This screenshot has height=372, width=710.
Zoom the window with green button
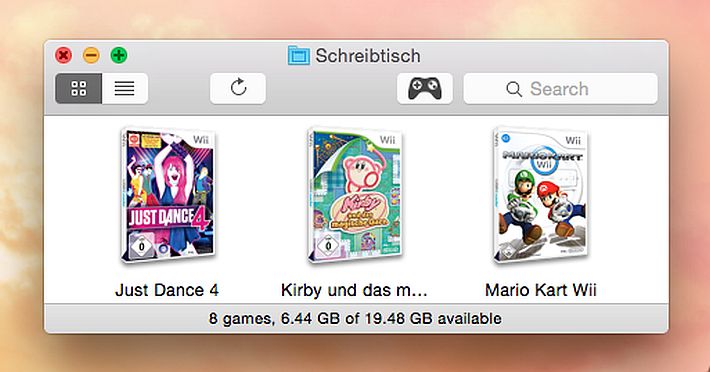(119, 55)
